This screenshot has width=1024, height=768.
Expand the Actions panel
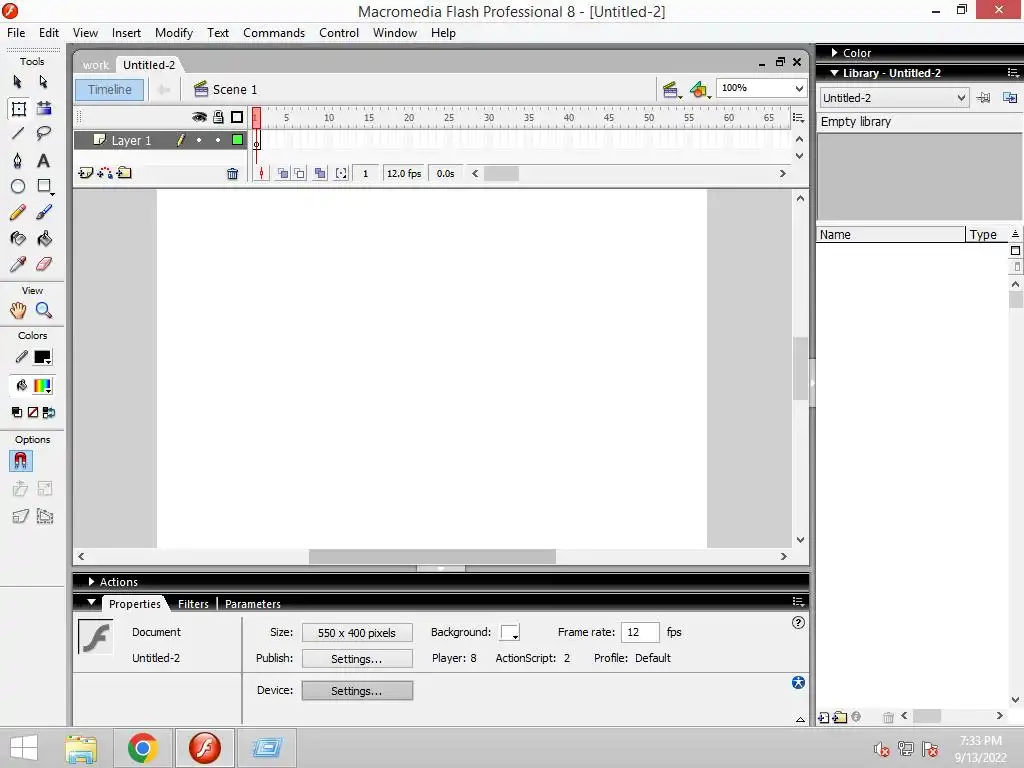pos(91,581)
